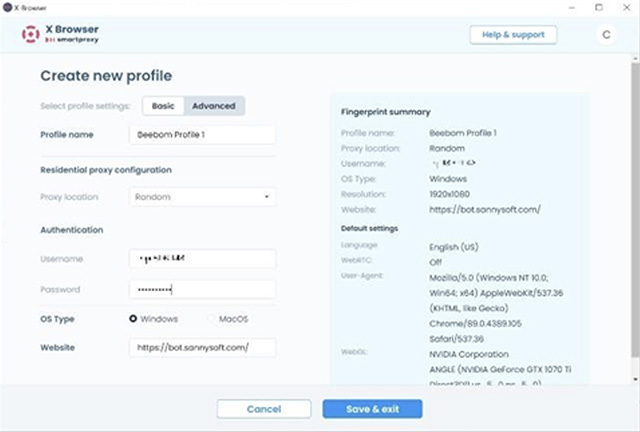This screenshot has height=432, width=640.
Task: Select MacOS OS type radio button
Action: [211, 318]
